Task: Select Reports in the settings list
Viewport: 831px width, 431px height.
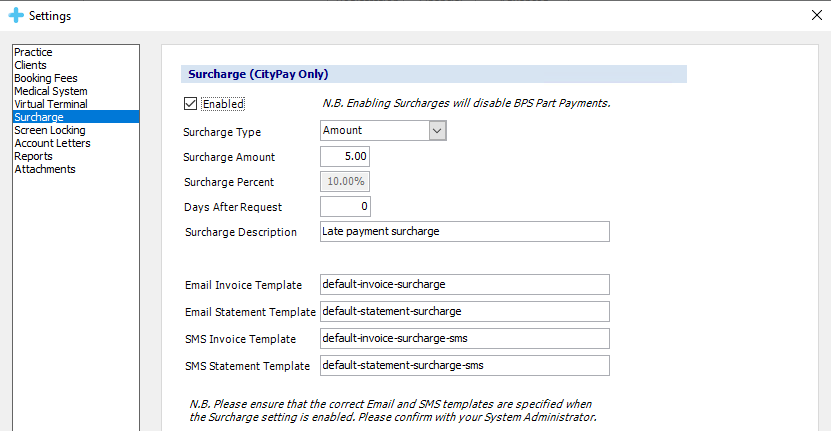Action: (x=33, y=156)
